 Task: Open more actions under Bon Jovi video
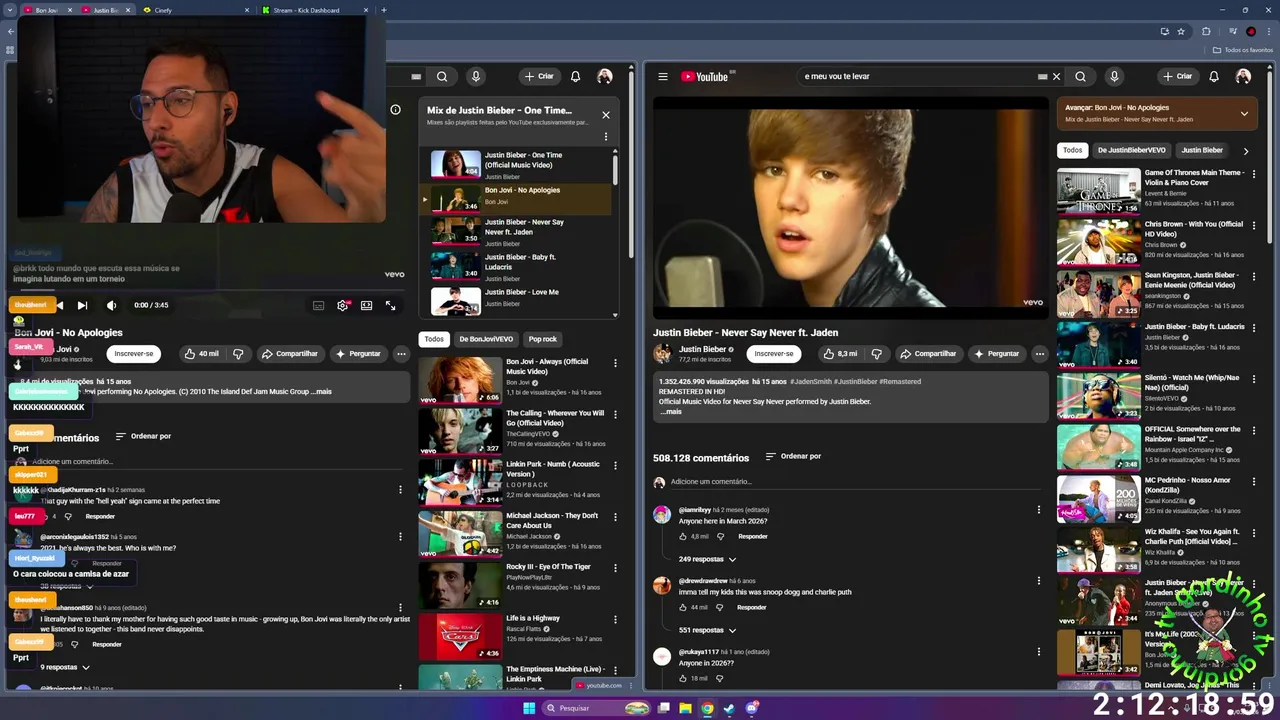[401, 354]
